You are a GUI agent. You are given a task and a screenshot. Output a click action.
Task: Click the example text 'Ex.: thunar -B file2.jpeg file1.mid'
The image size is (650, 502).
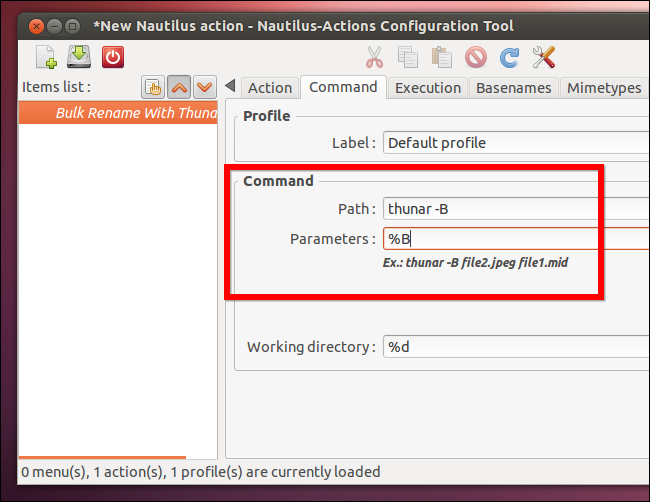tap(475, 262)
